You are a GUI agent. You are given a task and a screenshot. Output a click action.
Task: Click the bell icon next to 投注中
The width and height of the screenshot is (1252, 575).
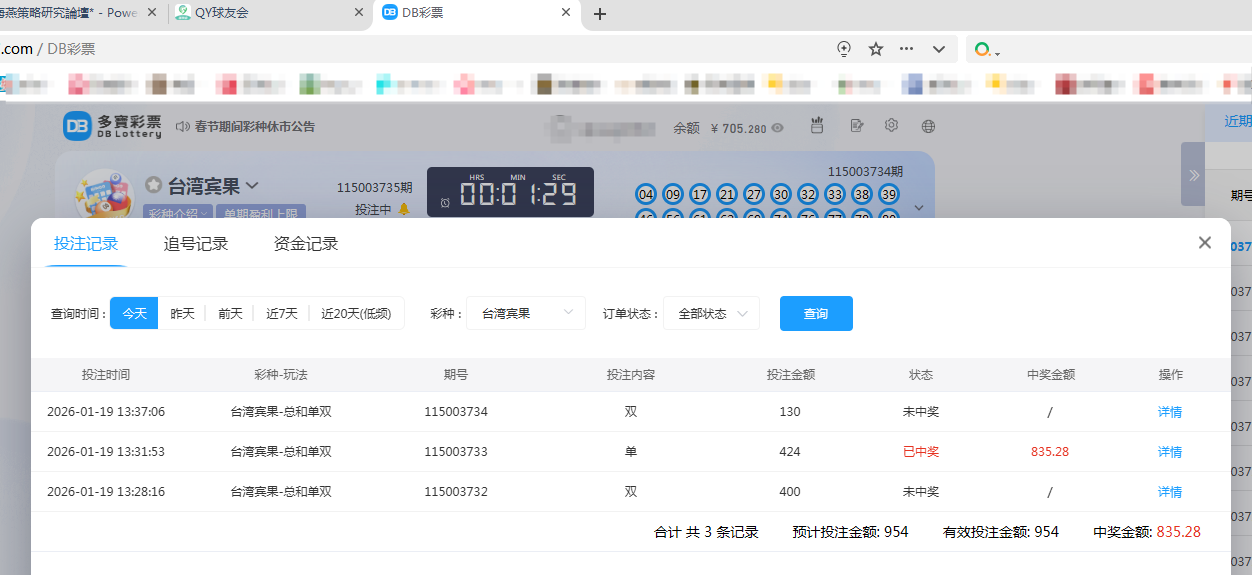point(404,209)
